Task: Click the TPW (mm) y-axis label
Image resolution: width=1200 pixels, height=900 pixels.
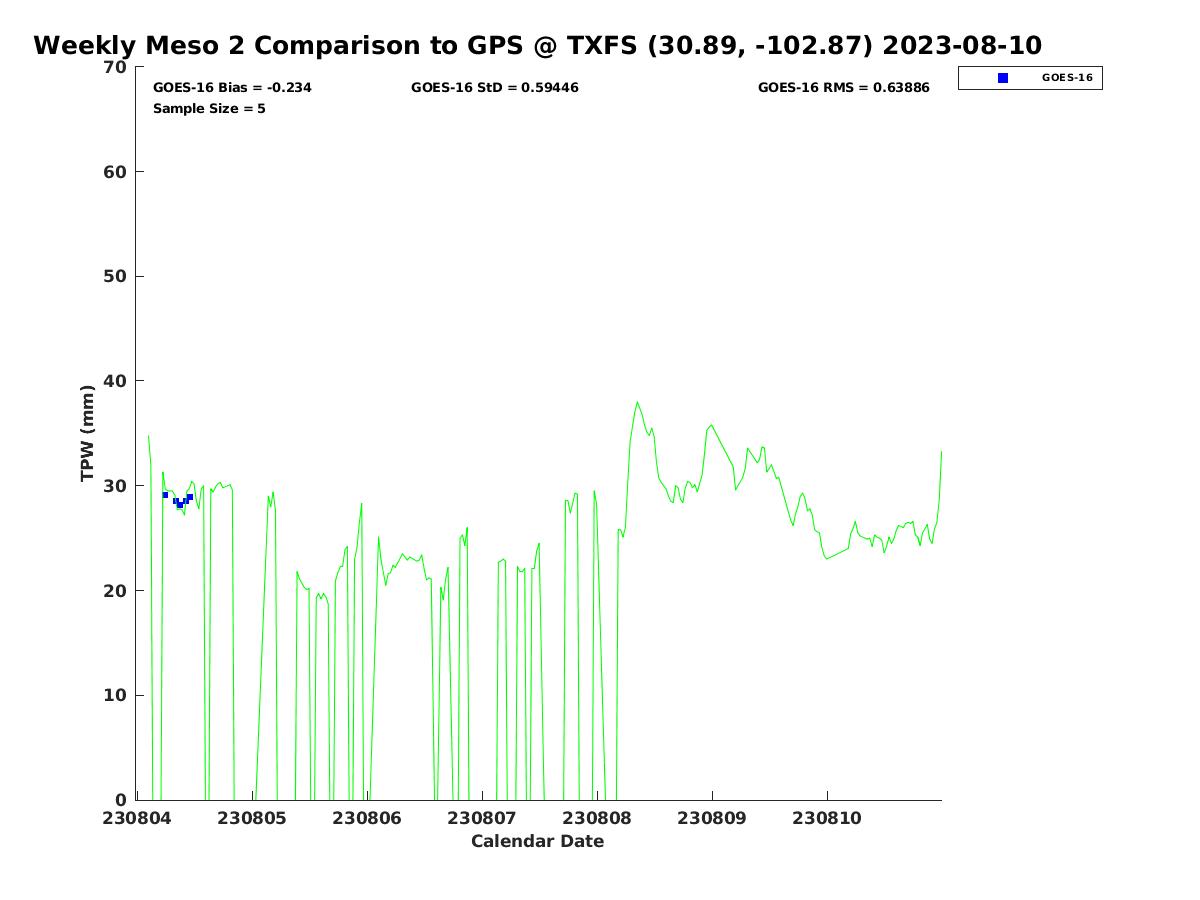Action: click(88, 433)
